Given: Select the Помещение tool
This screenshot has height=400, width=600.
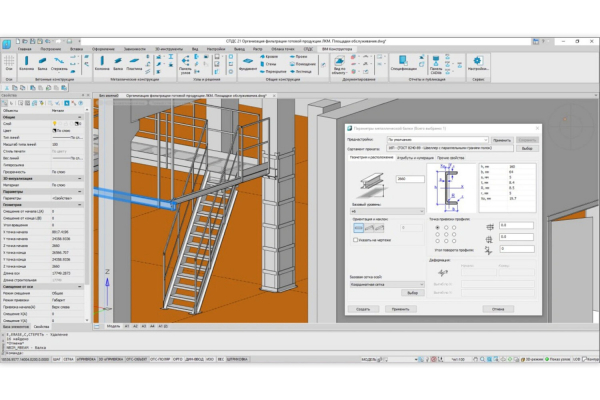Looking at the screenshot, I should [x=303, y=64].
